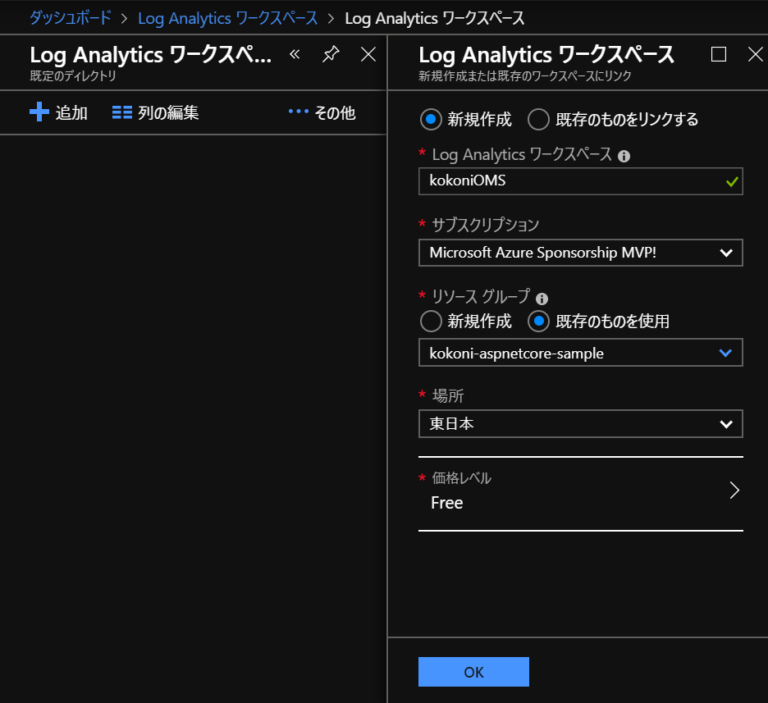Open the middle Log Analytics ワークスペース breadcrumb link
768x703 pixels.
(x=228, y=18)
